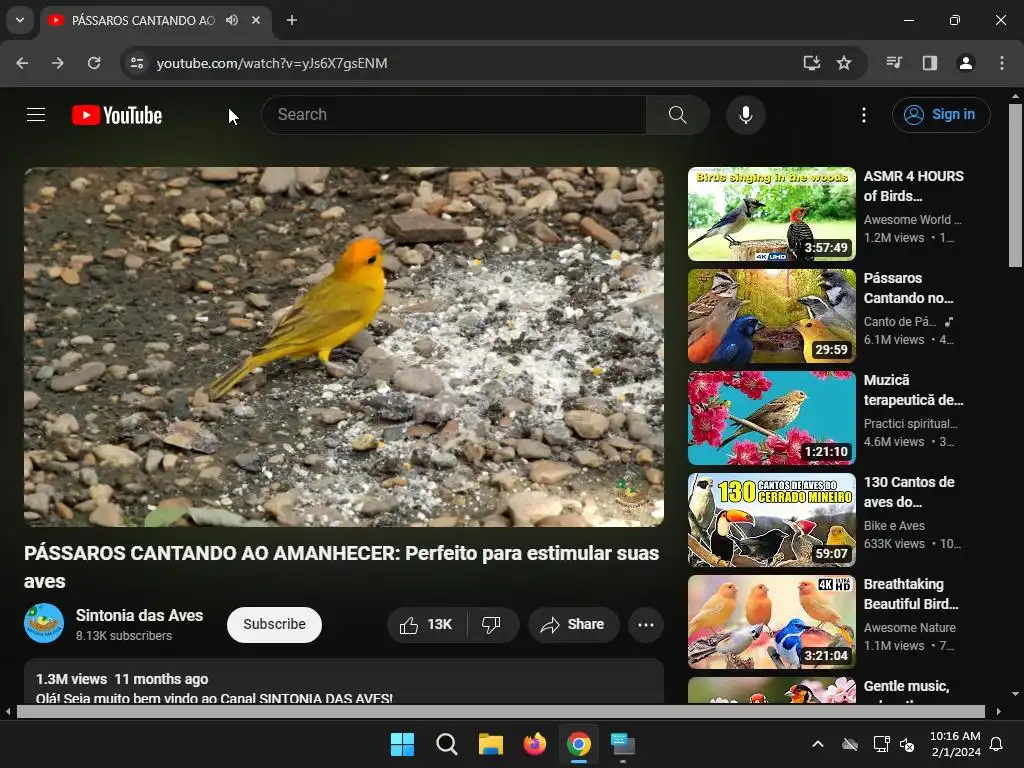Click the Bike e Aves channel name

pos(894,526)
